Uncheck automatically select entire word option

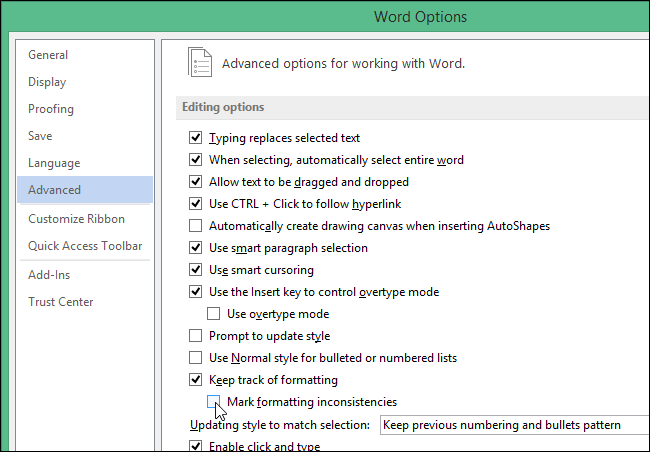(x=196, y=160)
